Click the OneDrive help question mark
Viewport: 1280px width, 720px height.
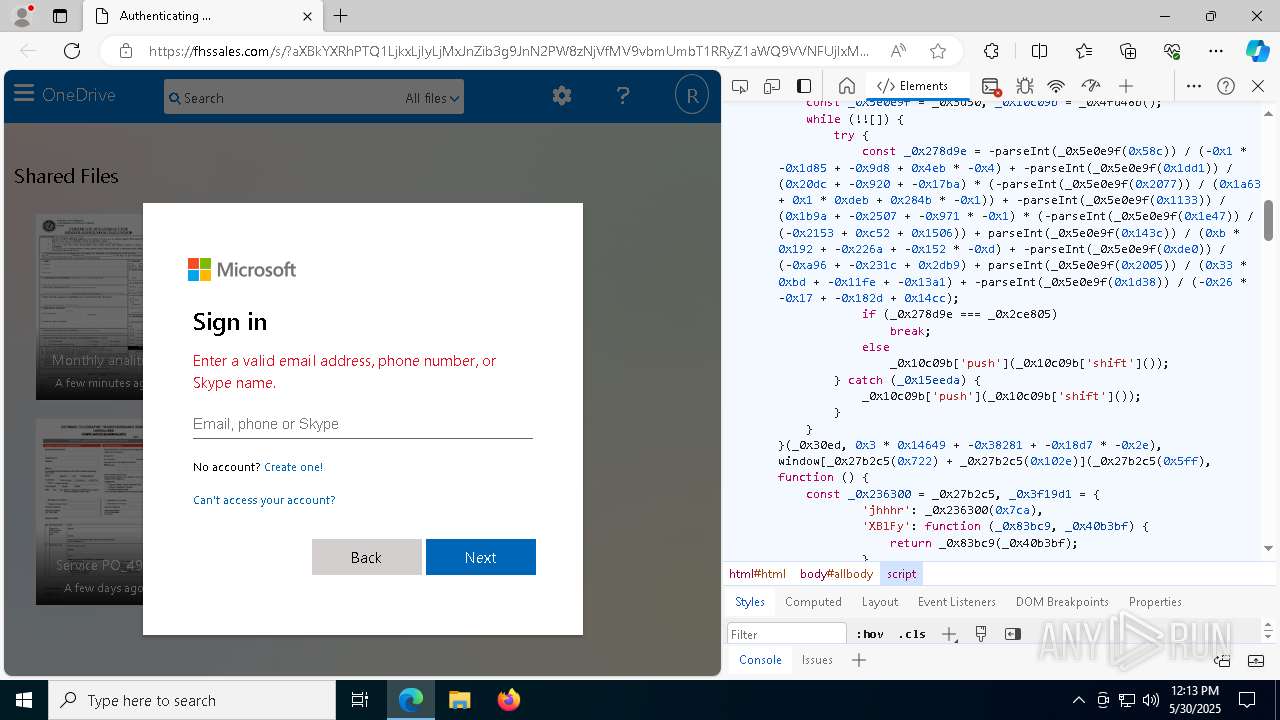(x=623, y=96)
